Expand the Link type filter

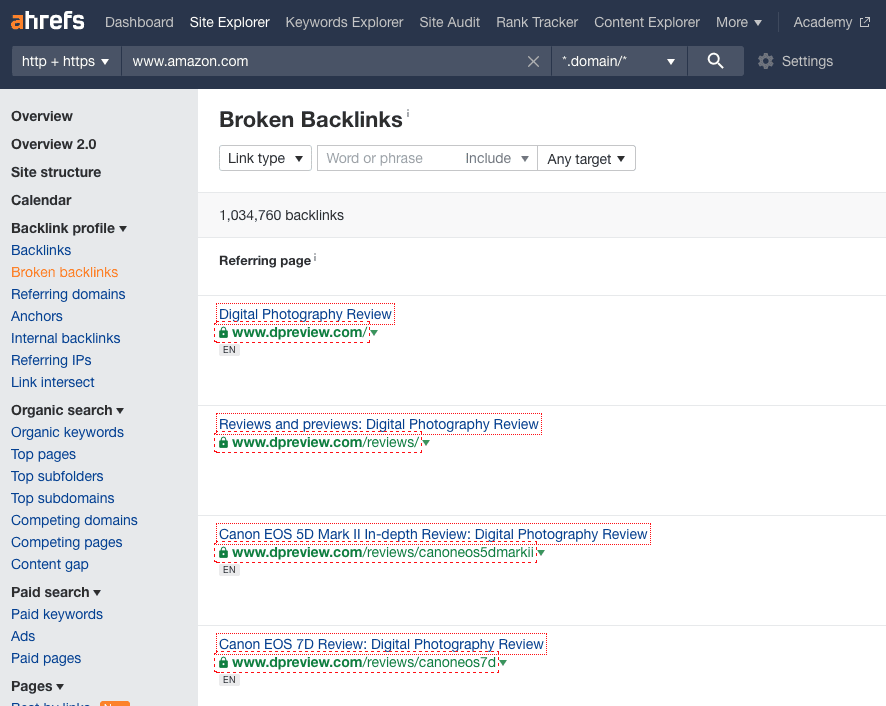[265, 158]
